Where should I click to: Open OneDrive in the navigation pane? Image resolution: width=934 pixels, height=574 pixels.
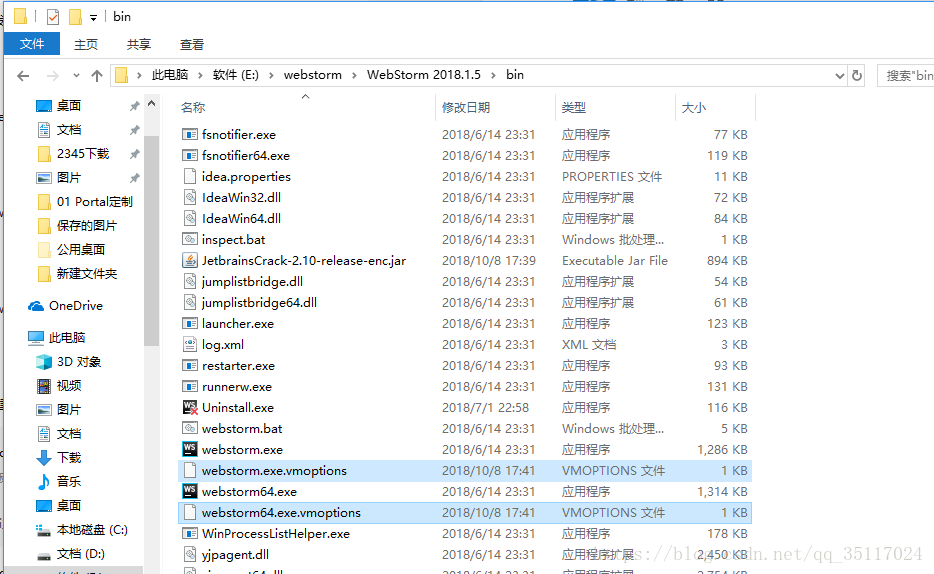click(76, 306)
